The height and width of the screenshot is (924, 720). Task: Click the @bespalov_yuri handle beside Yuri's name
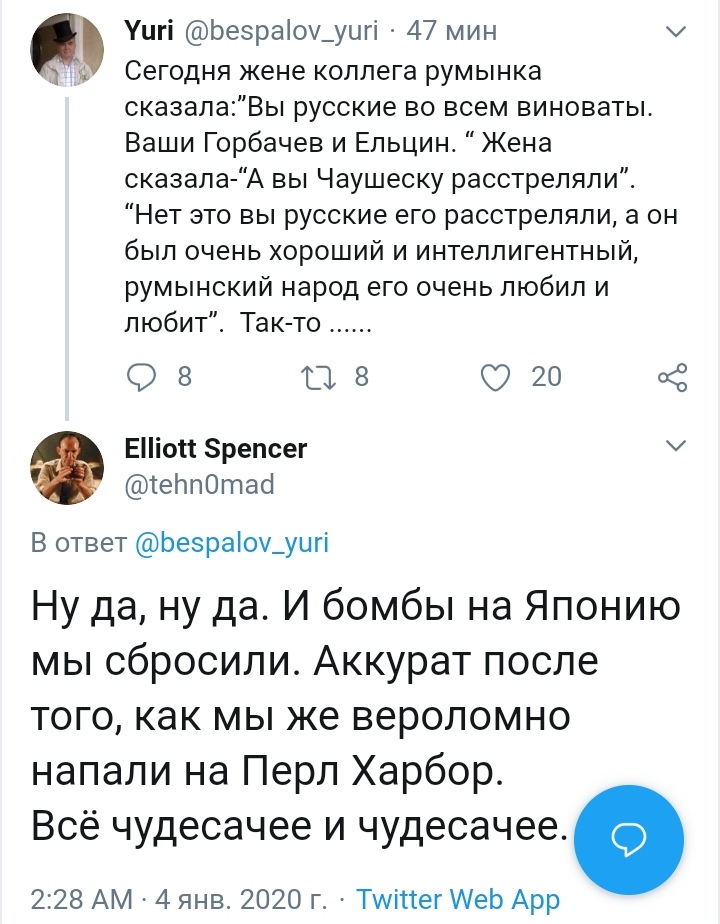pos(281,31)
